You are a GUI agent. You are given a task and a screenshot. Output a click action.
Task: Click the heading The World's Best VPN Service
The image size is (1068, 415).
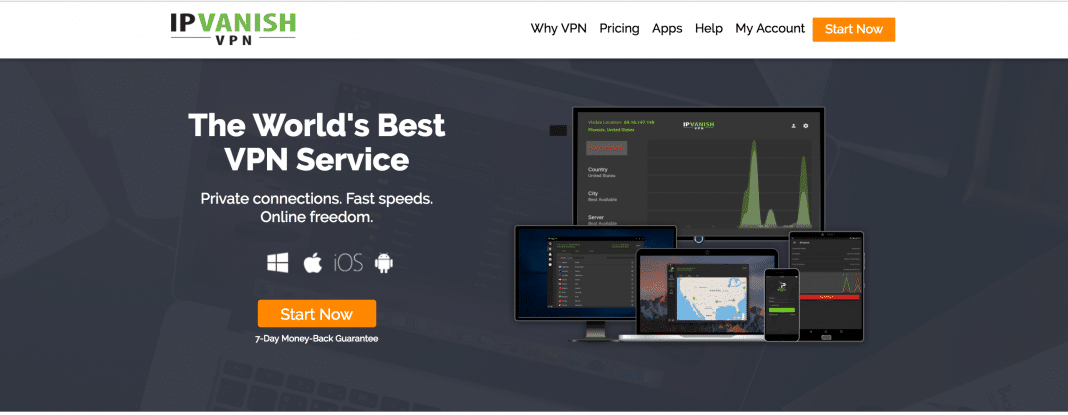click(x=317, y=142)
